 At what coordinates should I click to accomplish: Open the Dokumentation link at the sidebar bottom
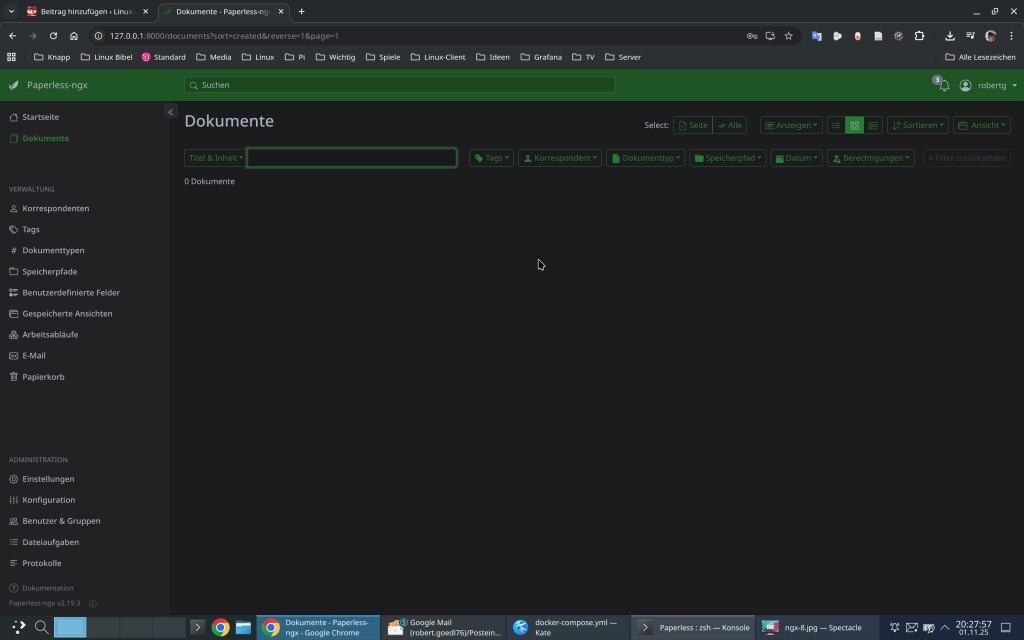pyautogui.click(x=47, y=588)
